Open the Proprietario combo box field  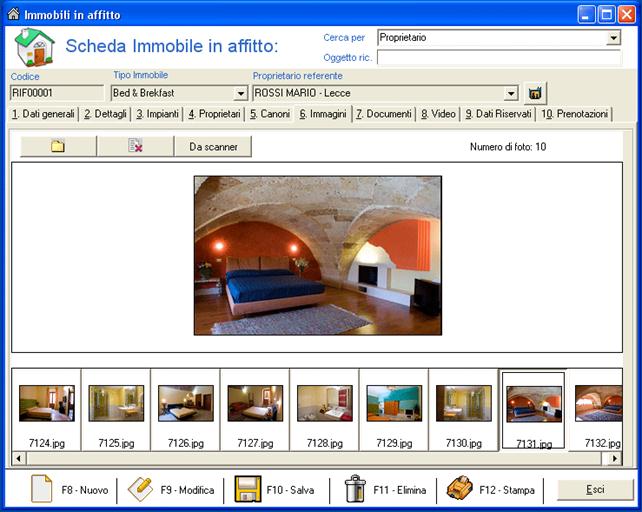pyautogui.click(x=499, y=38)
